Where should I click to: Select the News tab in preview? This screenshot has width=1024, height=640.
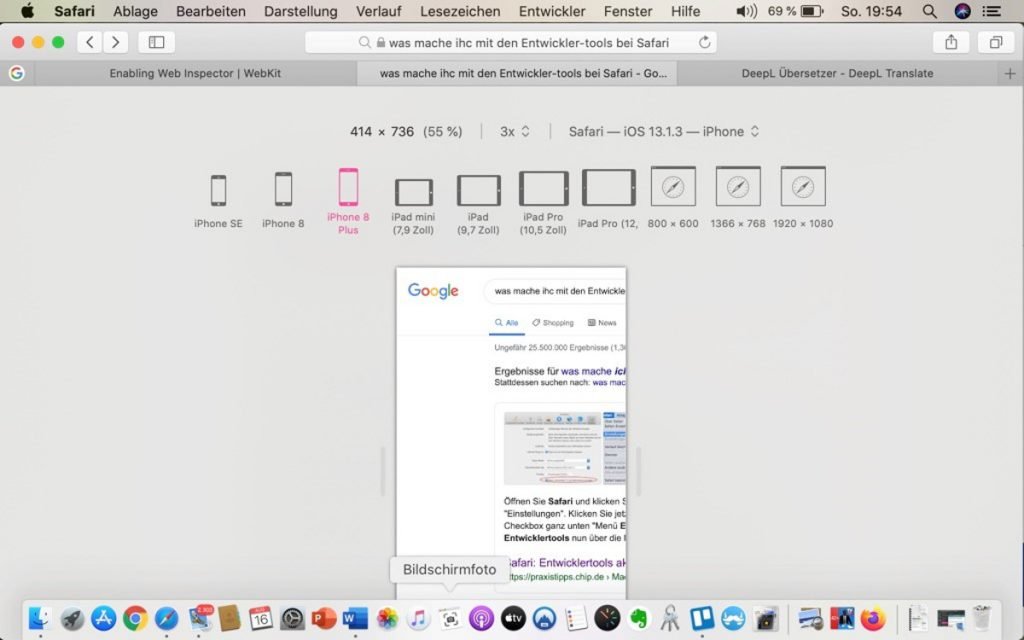click(x=601, y=323)
